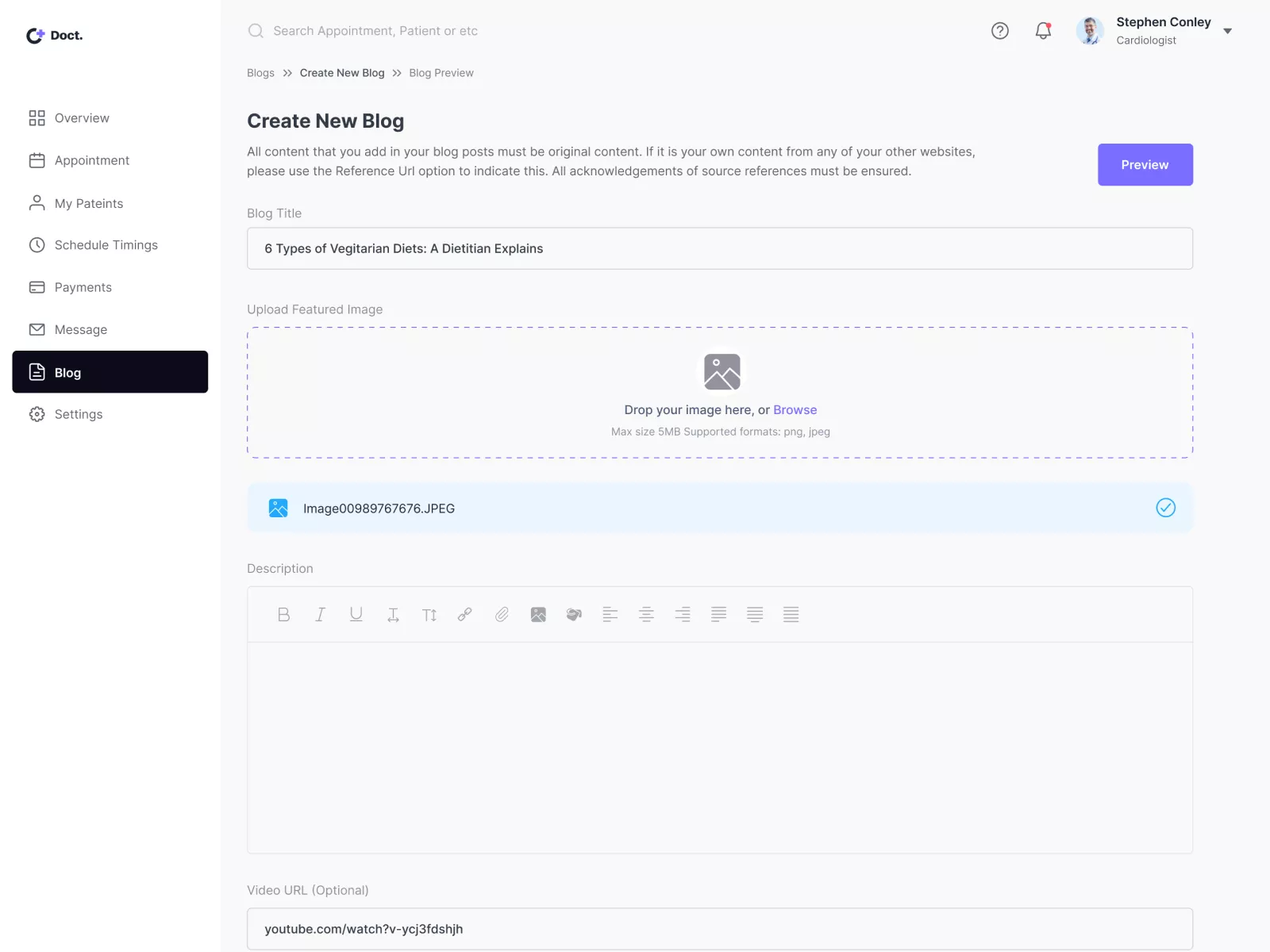Click the search magnifier icon
Screen dimensions: 1270x952
pos(256,31)
